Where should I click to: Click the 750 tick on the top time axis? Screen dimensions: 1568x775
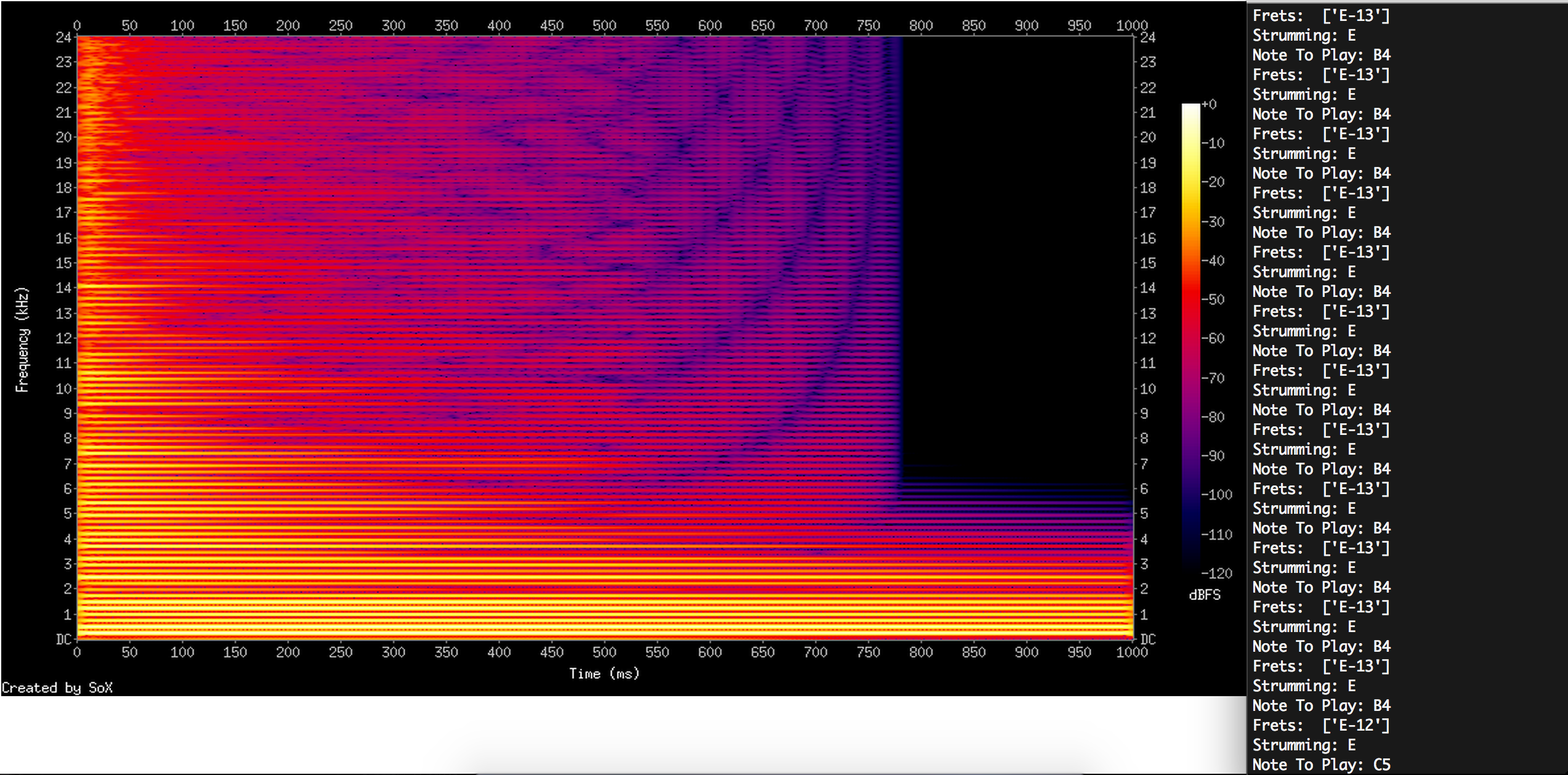coord(868,25)
